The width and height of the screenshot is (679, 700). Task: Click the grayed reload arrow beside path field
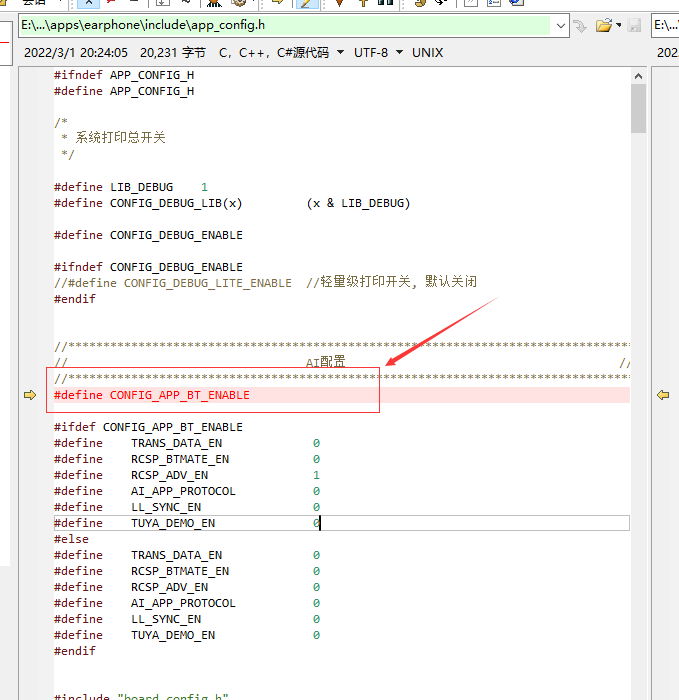pos(580,26)
